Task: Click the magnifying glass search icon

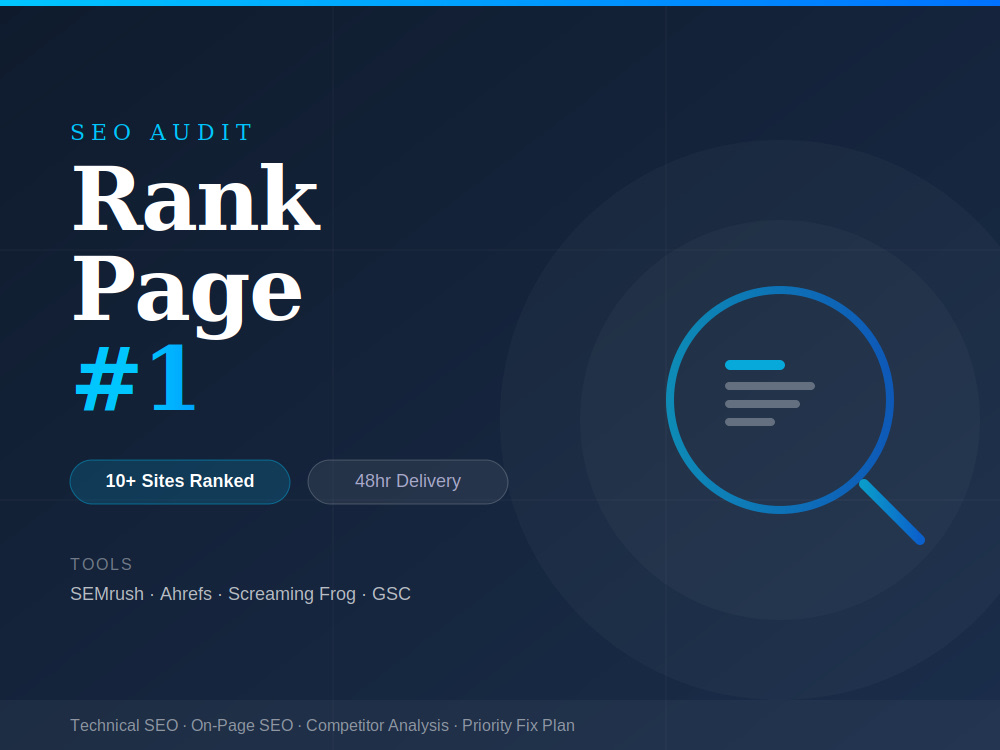Action: point(794,415)
